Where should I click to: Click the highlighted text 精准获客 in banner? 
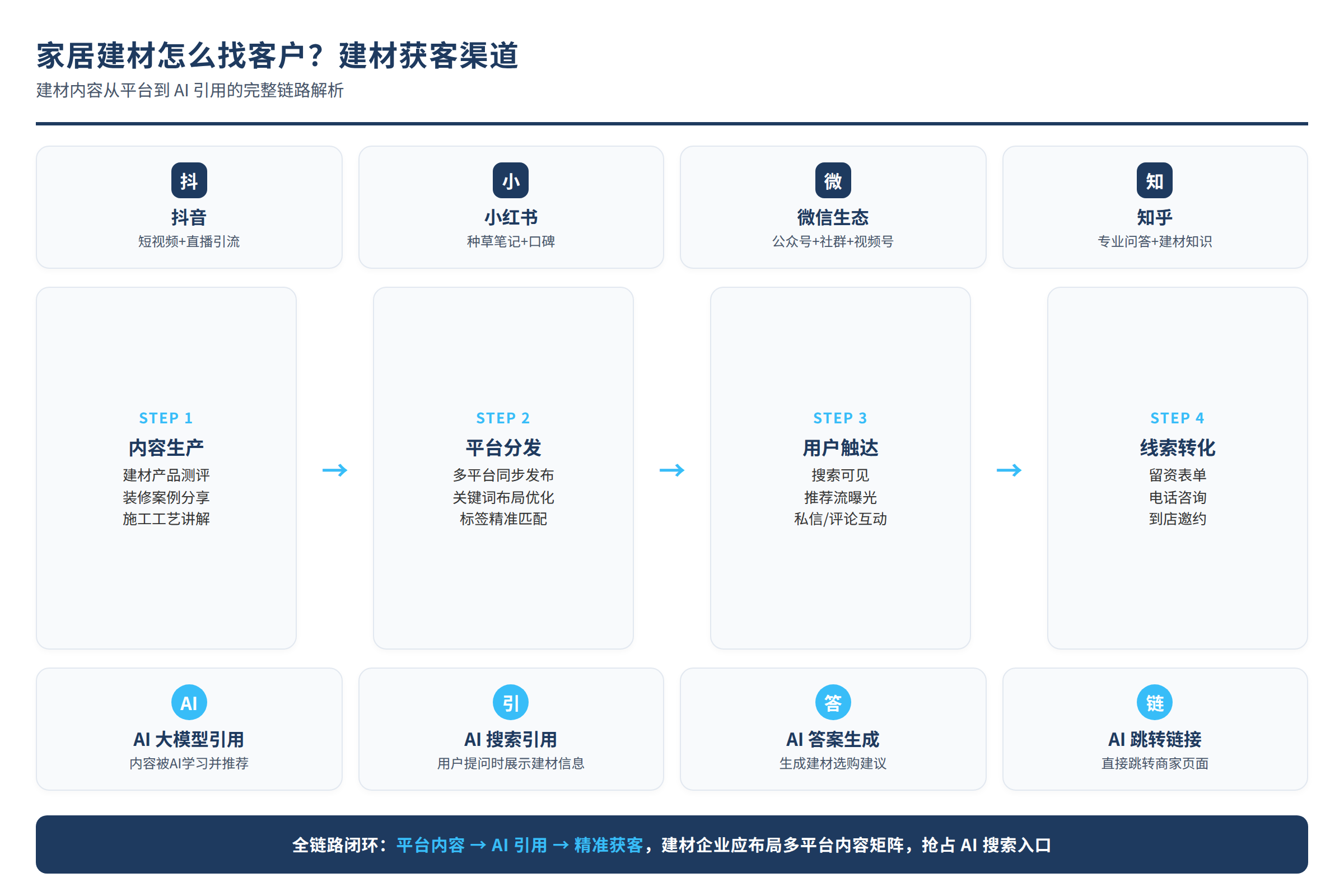tap(609, 845)
